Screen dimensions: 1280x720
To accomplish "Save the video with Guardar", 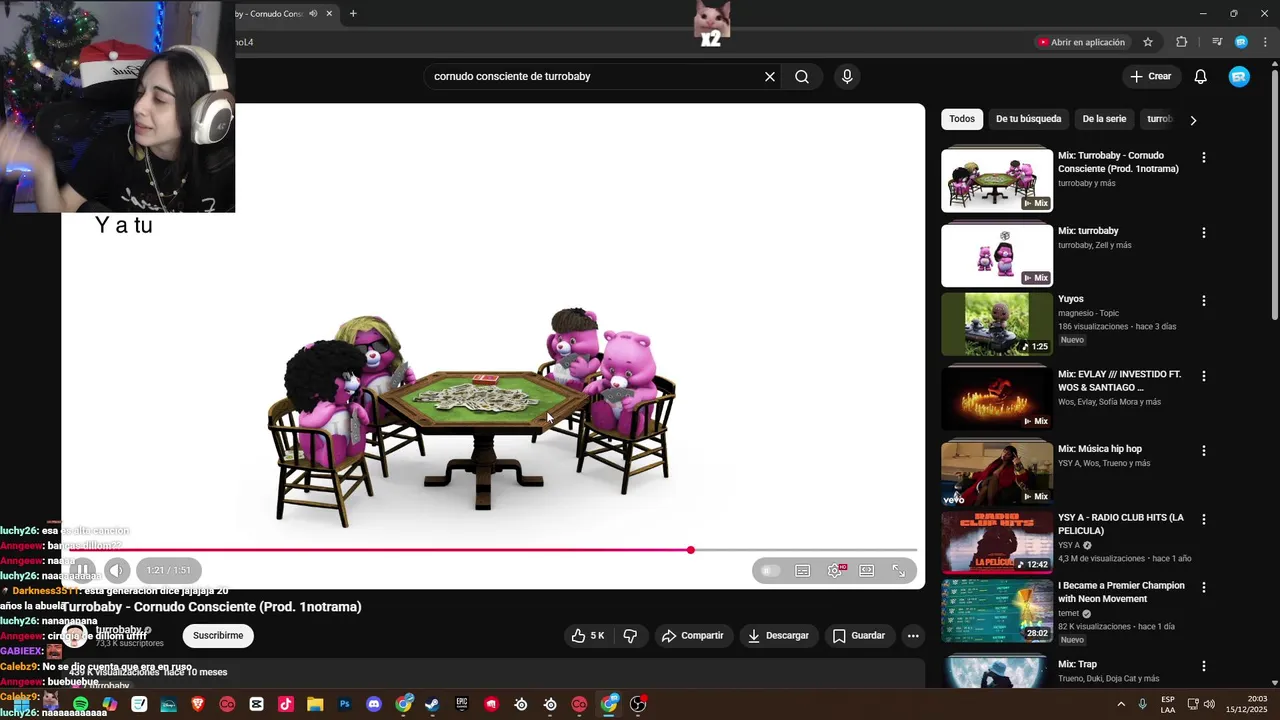I will pos(858,636).
